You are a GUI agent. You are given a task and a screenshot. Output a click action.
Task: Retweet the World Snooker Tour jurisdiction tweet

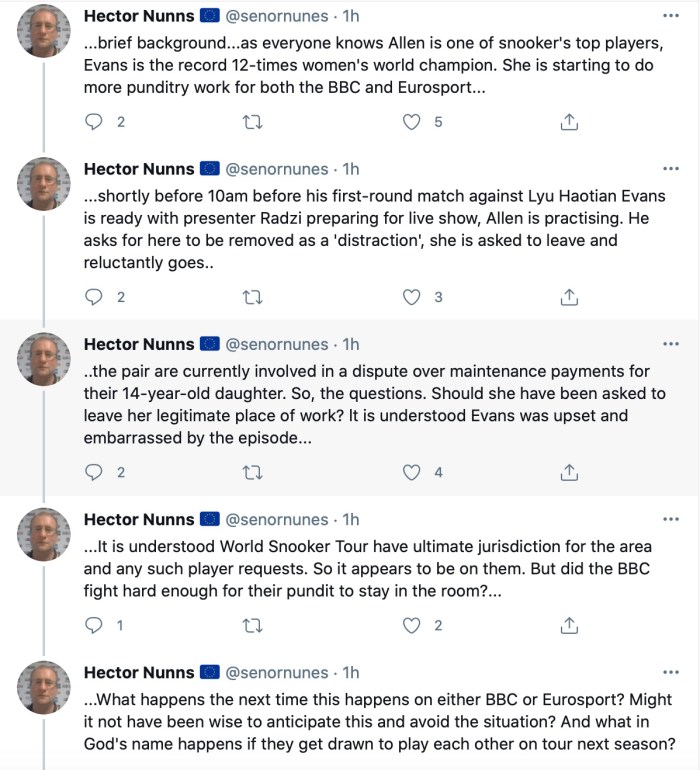(252, 625)
